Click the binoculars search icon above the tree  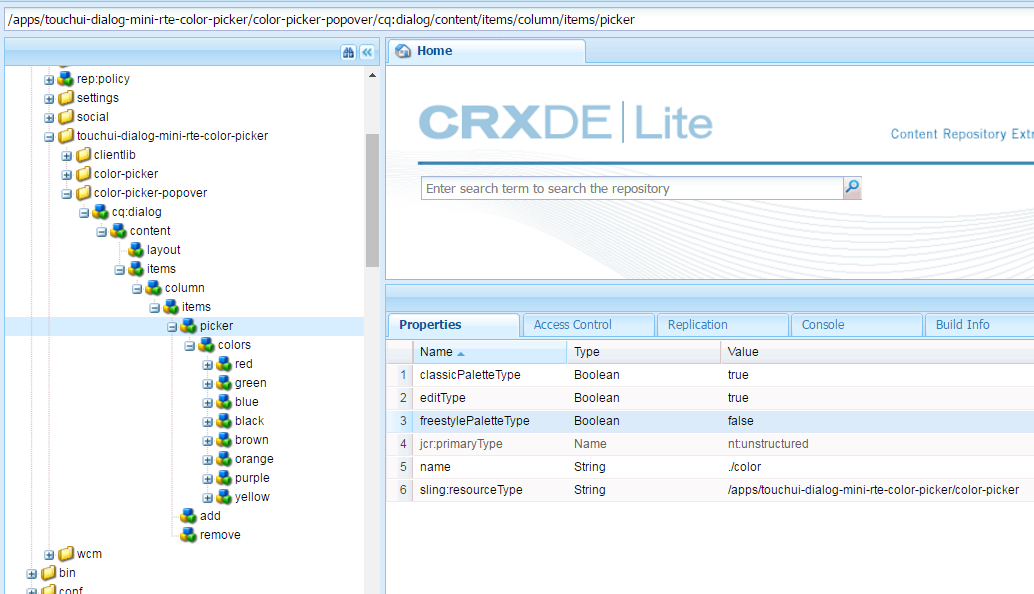pyautogui.click(x=347, y=50)
